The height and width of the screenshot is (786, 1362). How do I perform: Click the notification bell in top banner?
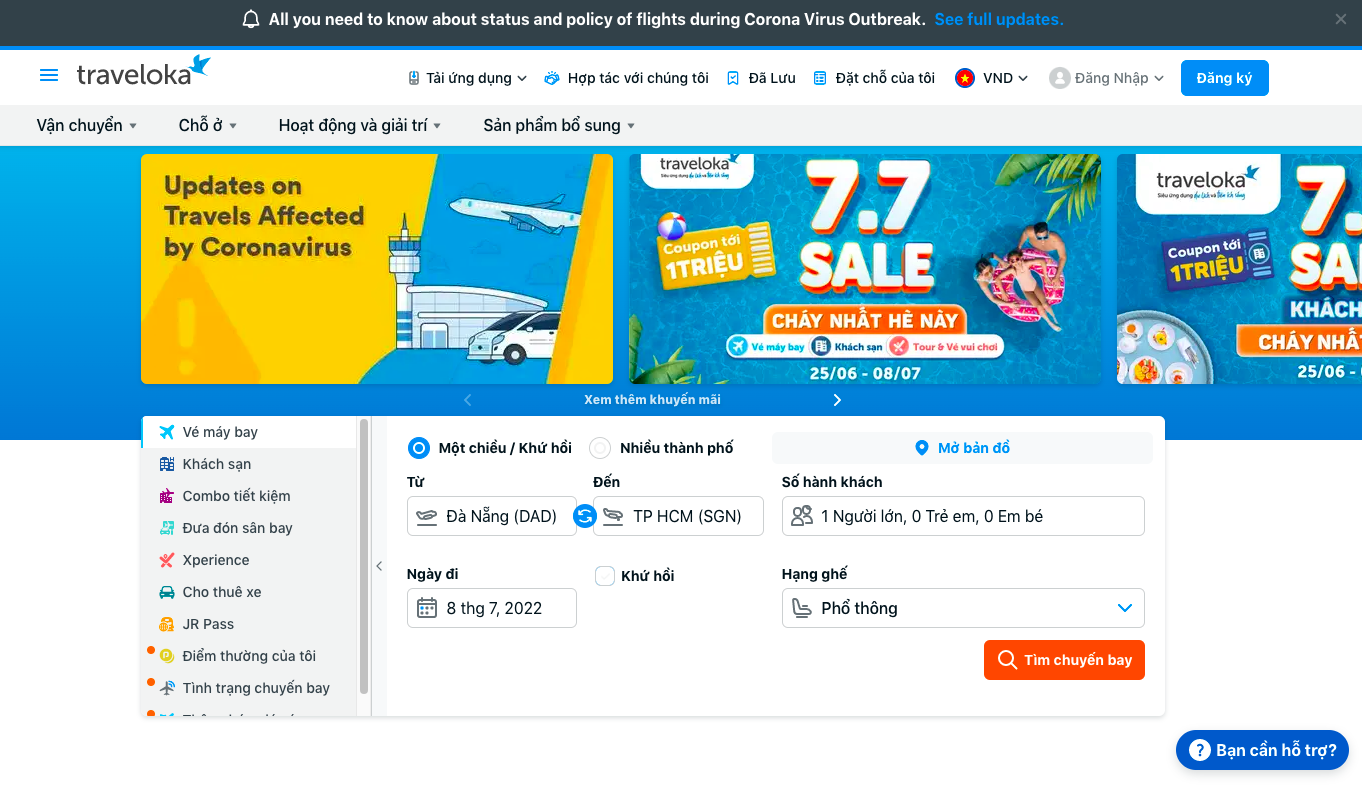click(x=251, y=20)
